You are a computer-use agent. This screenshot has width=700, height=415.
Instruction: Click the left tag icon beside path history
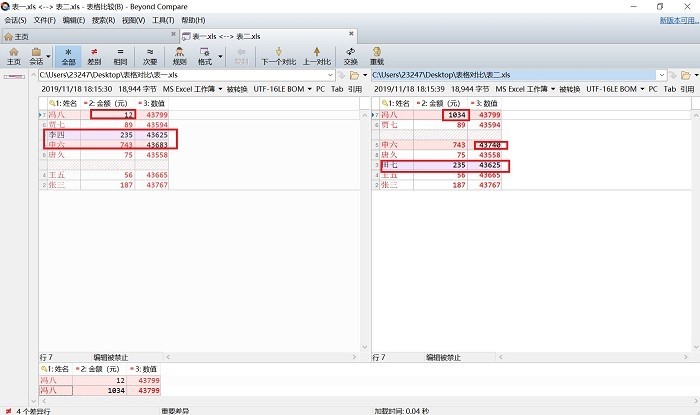pyautogui.click(x=341, y=75)
